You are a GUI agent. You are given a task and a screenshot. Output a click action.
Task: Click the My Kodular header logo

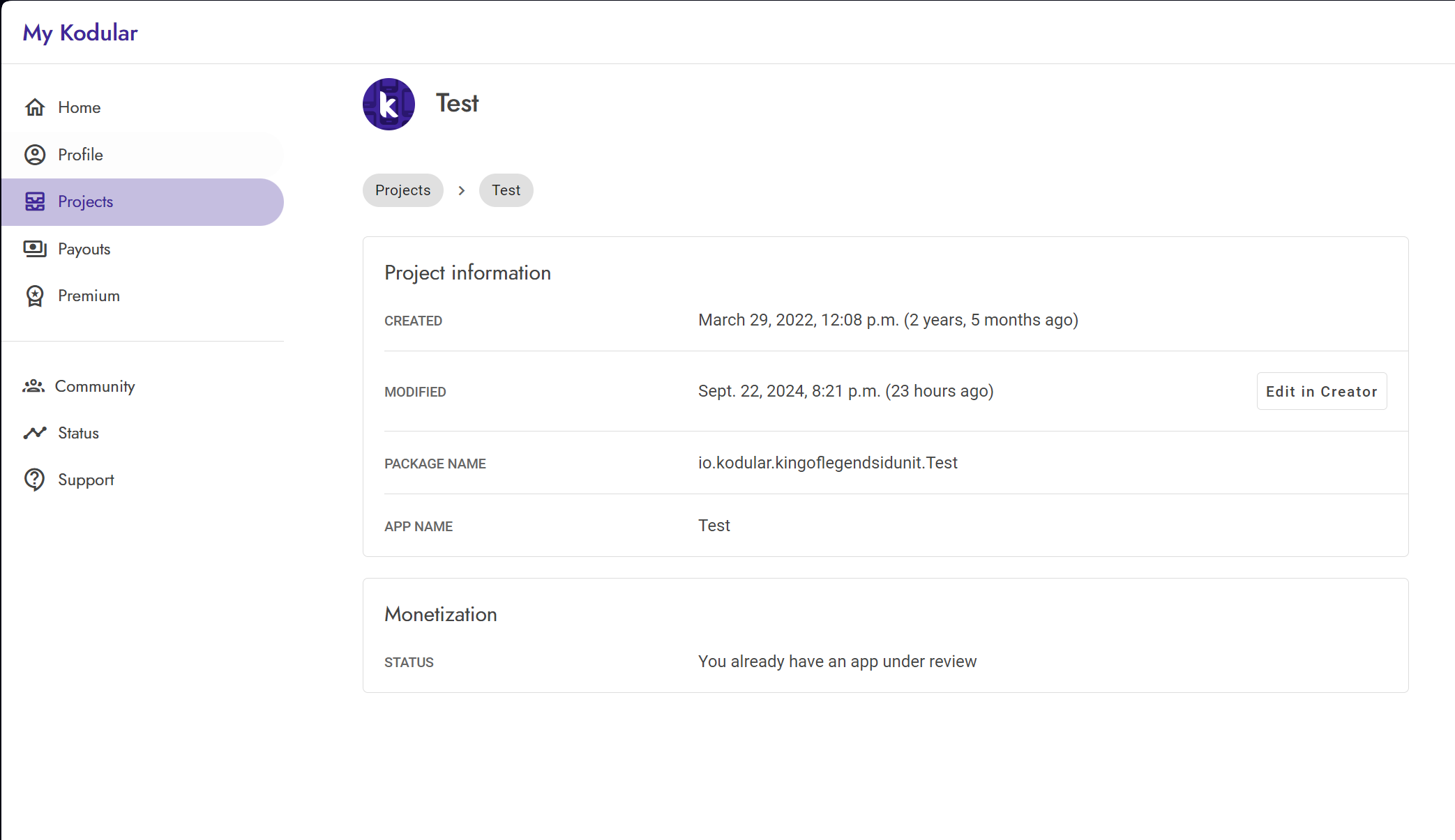point(80,33)
